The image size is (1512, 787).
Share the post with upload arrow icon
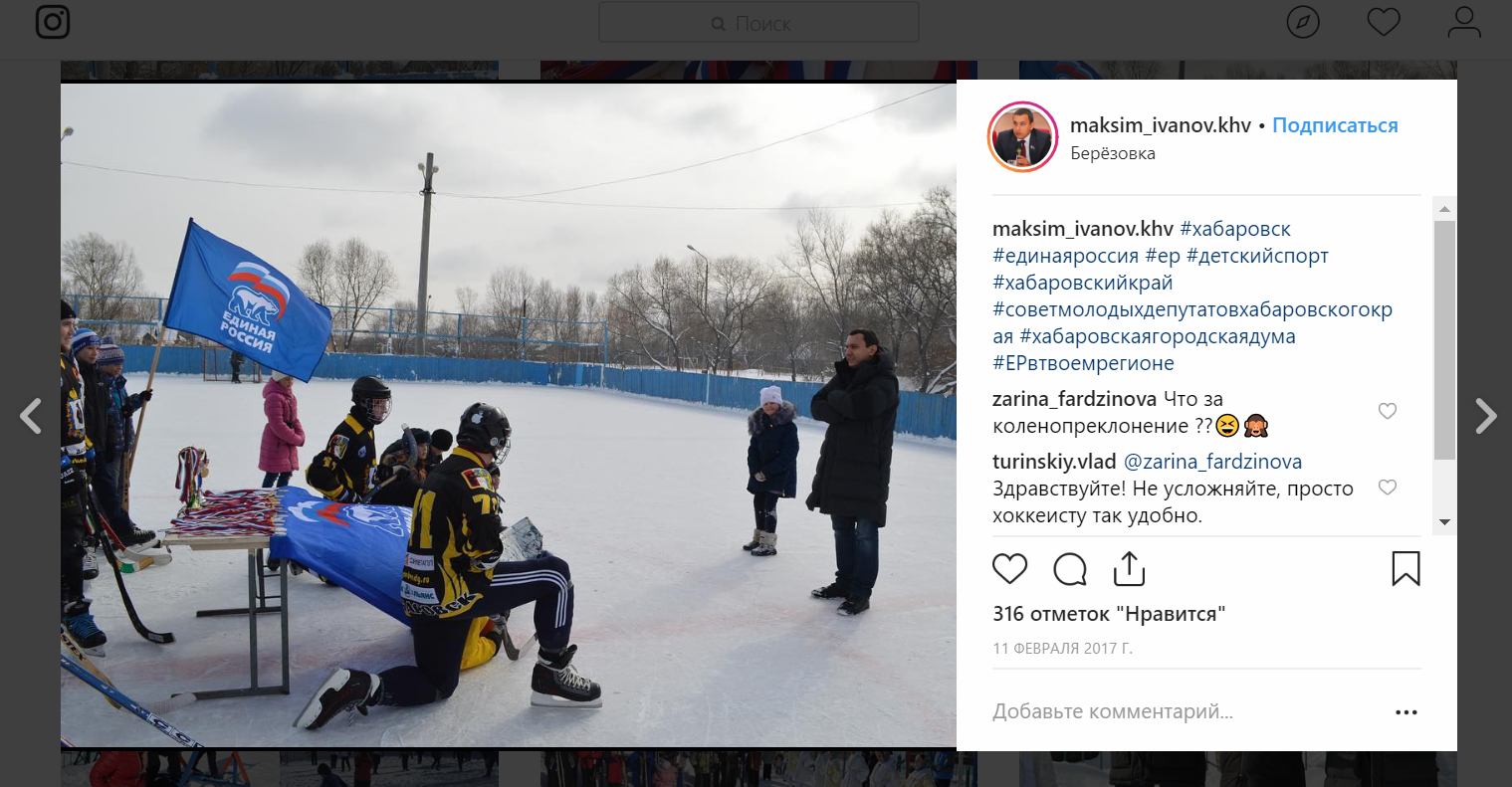(1129, 569)
